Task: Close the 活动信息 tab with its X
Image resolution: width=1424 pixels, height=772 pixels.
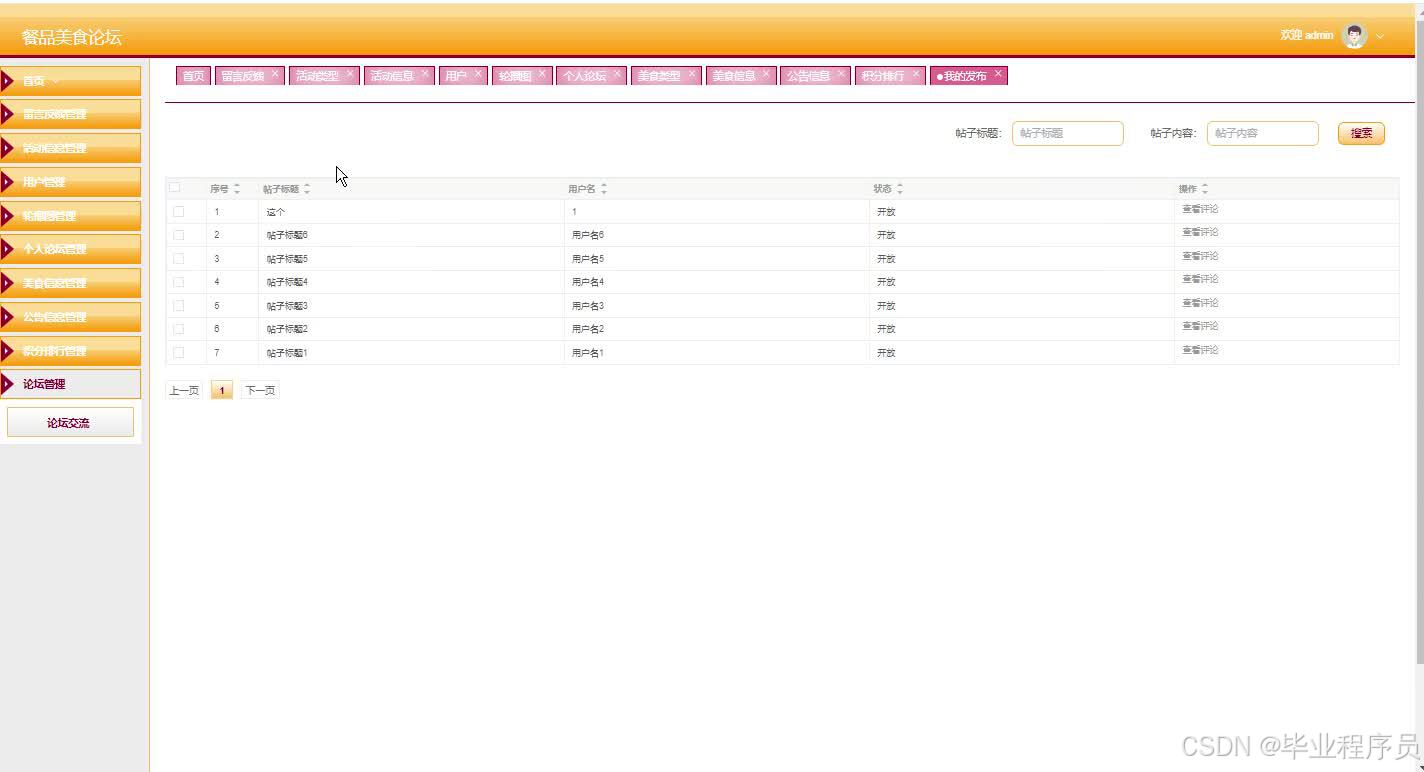Action: (x=425, y=74)
